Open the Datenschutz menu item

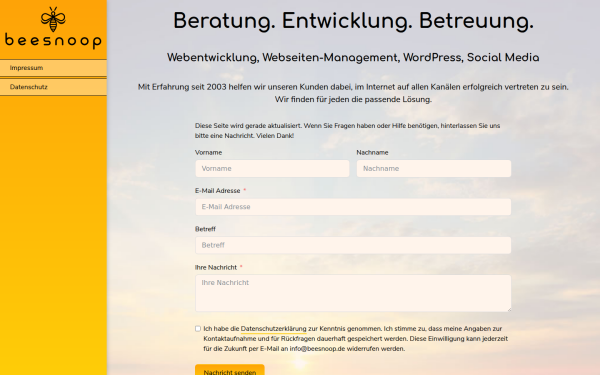[53, 87]
